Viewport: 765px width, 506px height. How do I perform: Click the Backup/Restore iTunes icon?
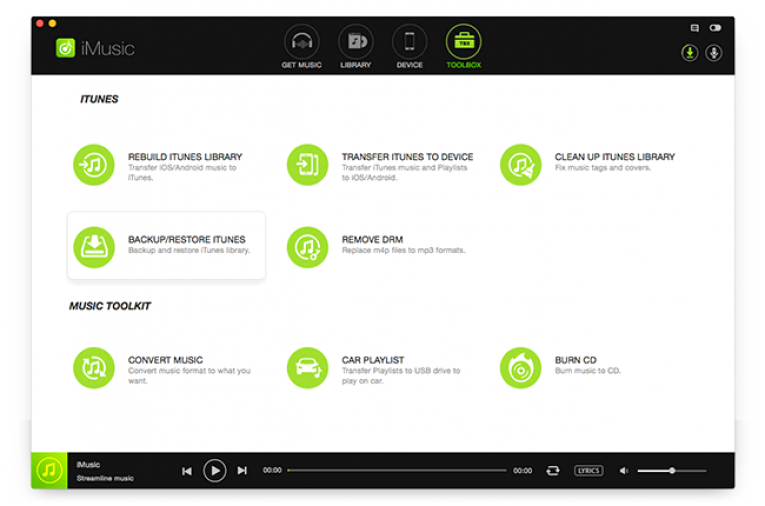click(94, 247)
